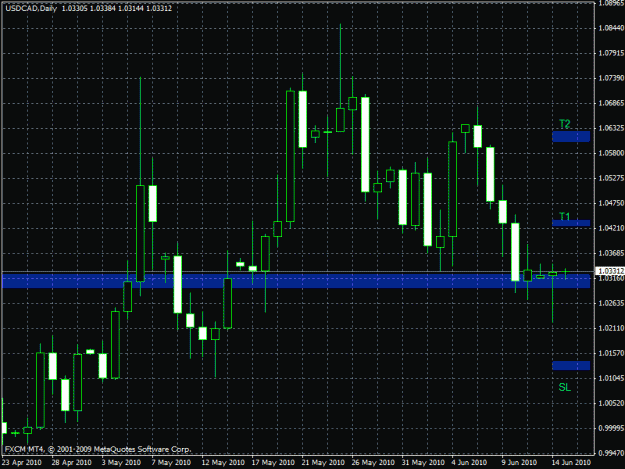Click the 26 May 2010 date label
625x469 pixels.
coord(373,463)
